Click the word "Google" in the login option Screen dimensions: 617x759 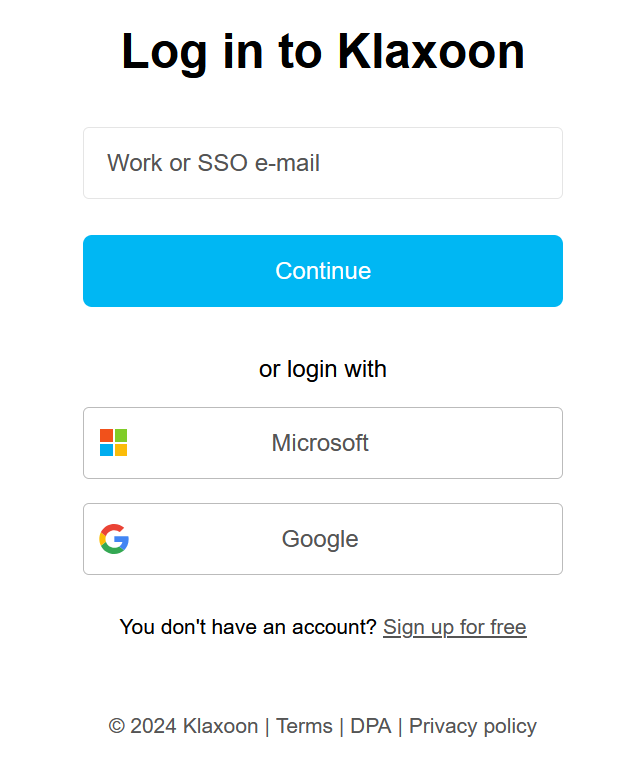(320, 539)
